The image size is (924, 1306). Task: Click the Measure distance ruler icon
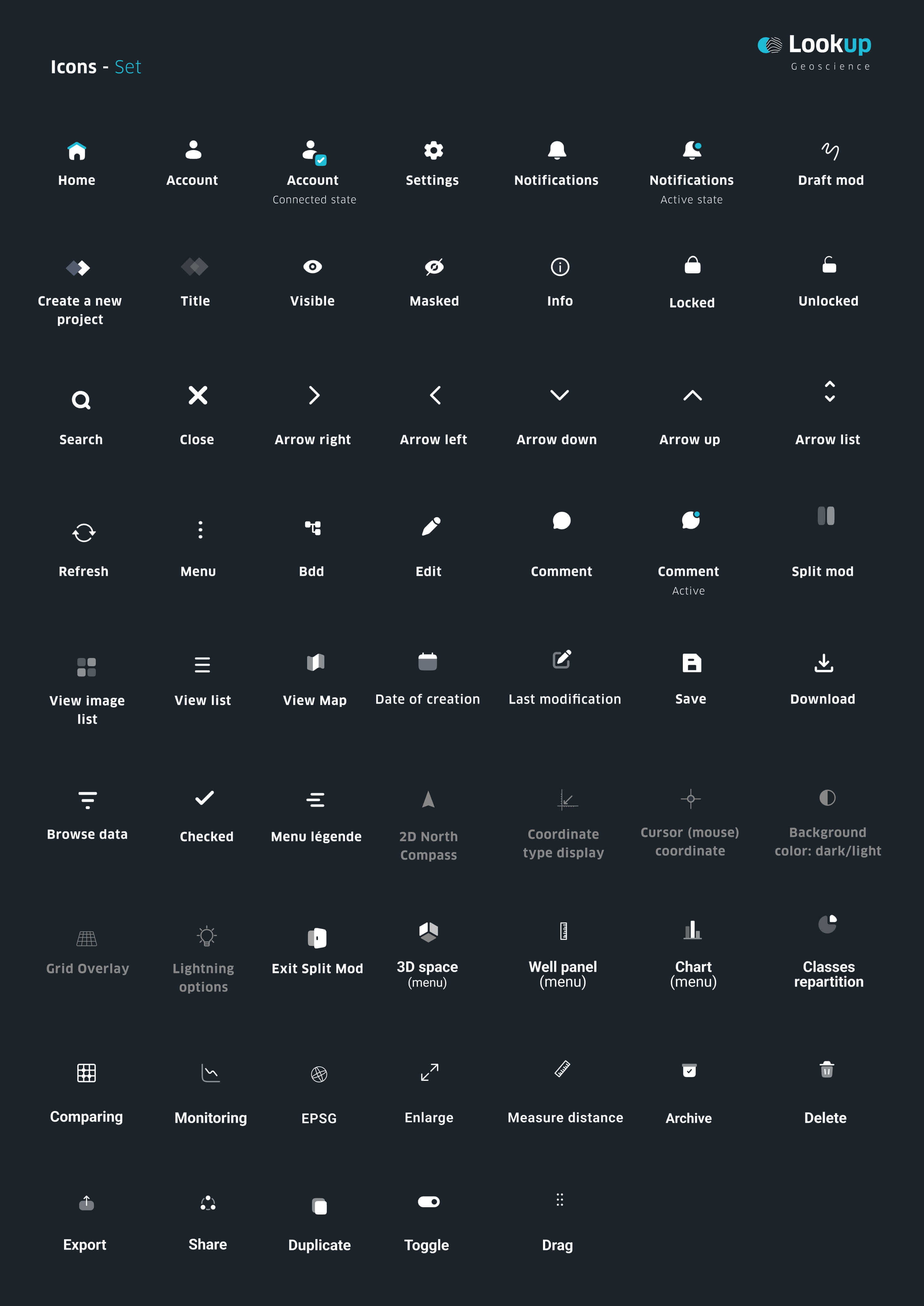562,1069
